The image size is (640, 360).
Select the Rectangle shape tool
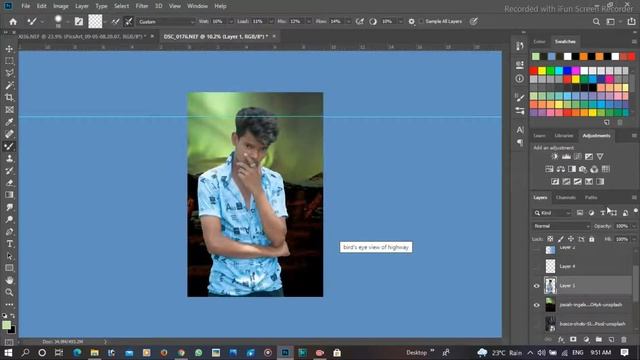click(9, 268)
